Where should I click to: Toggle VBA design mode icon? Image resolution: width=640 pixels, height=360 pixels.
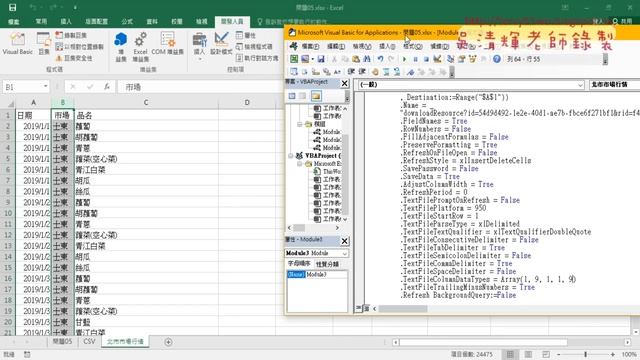click(437, 59)
